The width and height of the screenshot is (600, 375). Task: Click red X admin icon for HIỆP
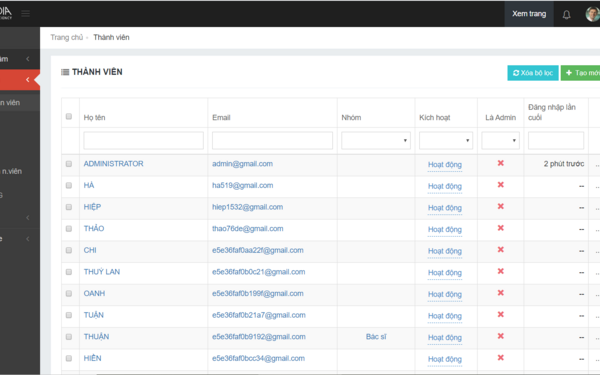click(x=501, y=206)
